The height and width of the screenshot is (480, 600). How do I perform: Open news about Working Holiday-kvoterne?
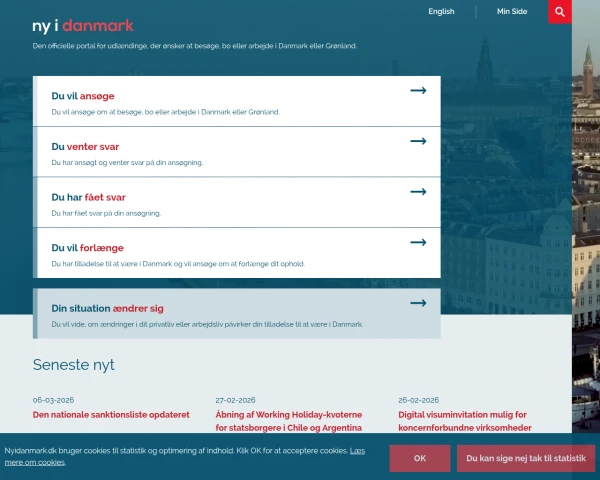[289, 421]
